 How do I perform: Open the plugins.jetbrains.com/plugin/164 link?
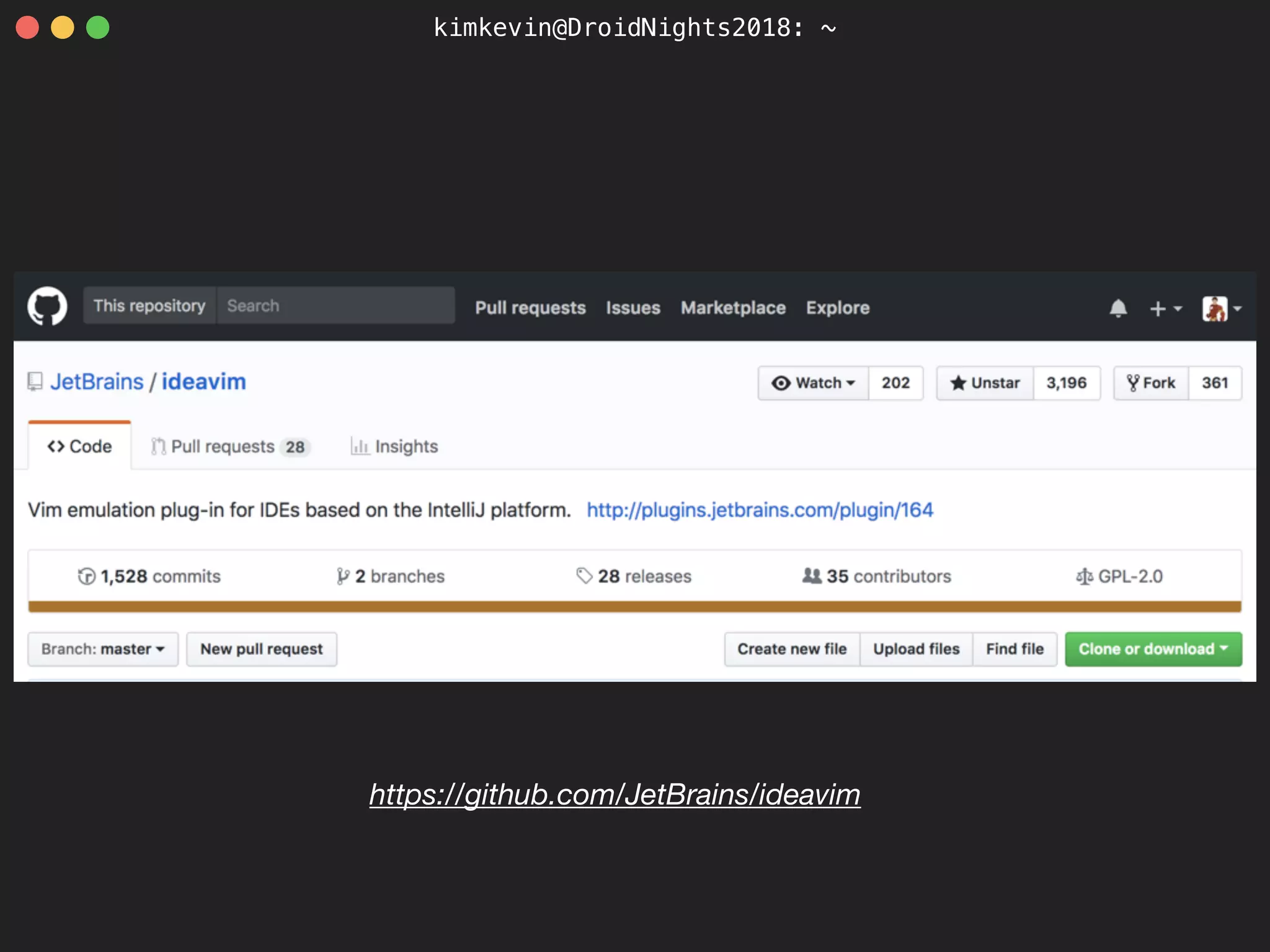pos(760,510)
